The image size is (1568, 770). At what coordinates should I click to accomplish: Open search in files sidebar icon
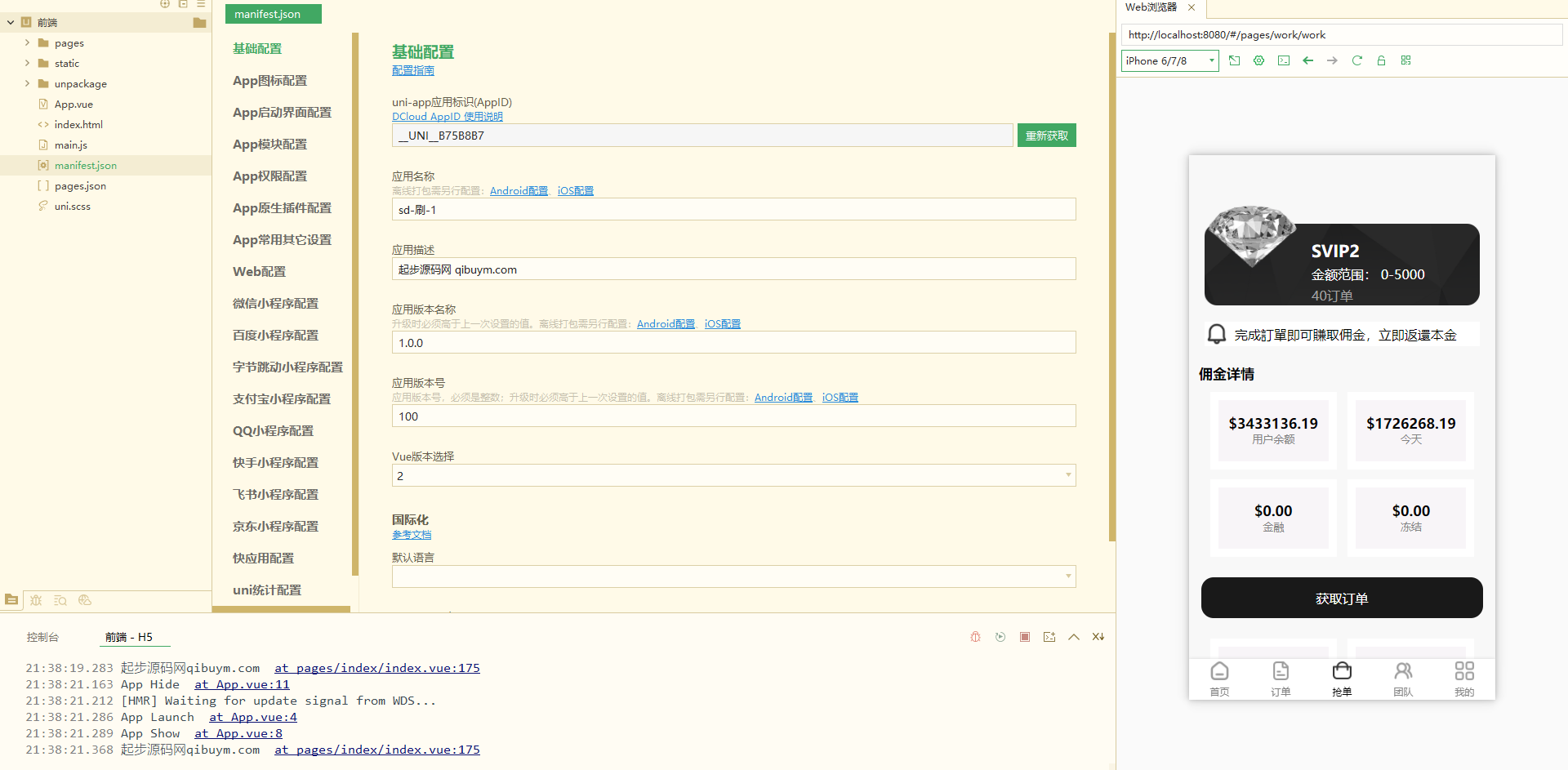tap(60, 600)
